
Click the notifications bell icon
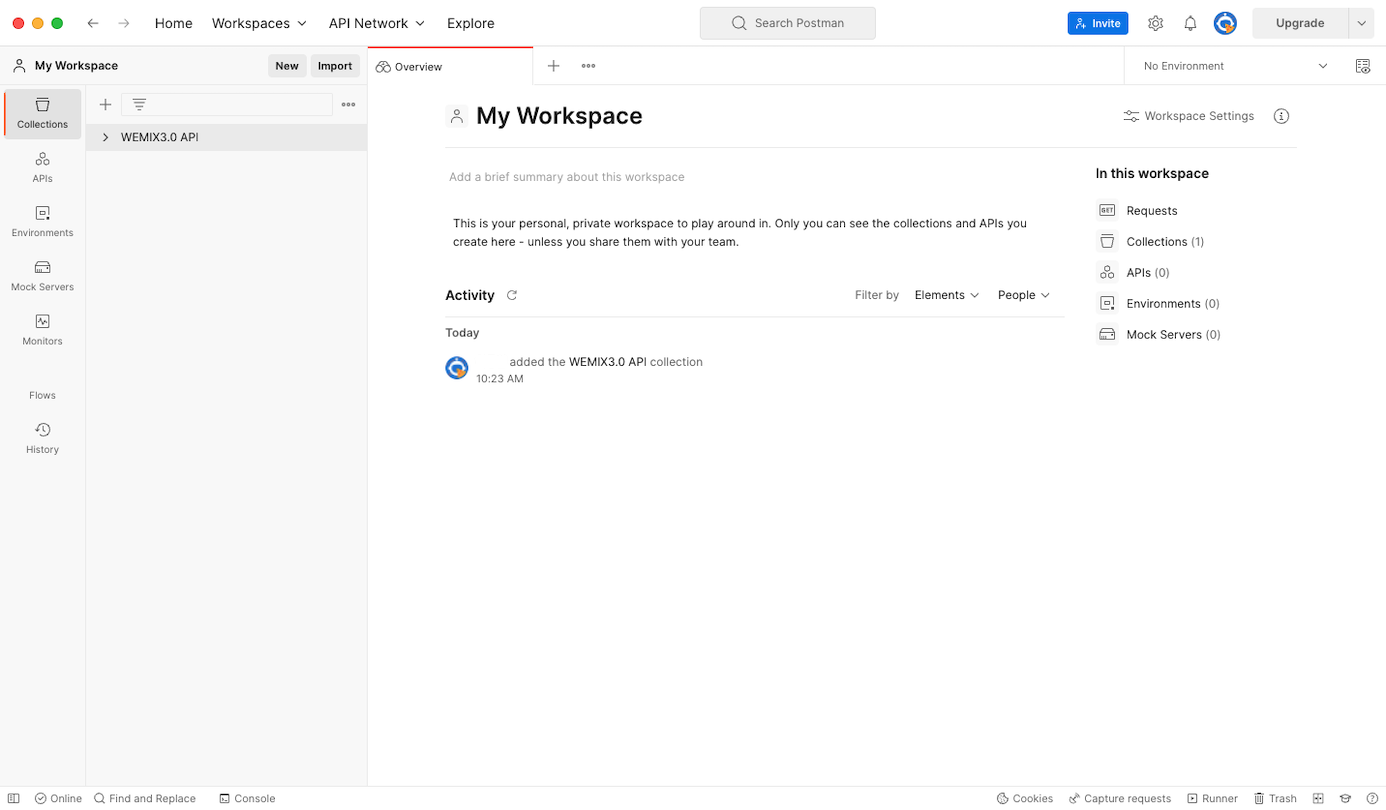pos(1190,23)
